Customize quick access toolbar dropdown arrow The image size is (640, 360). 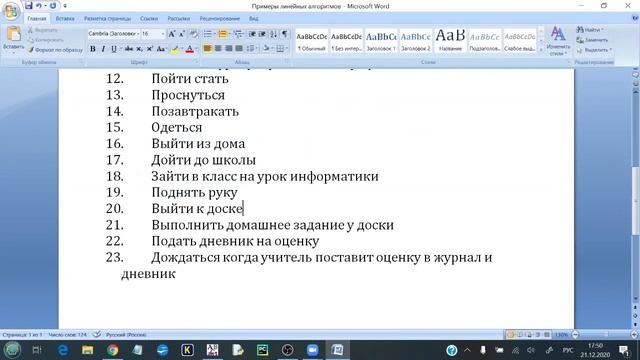[x=65, y=6]
